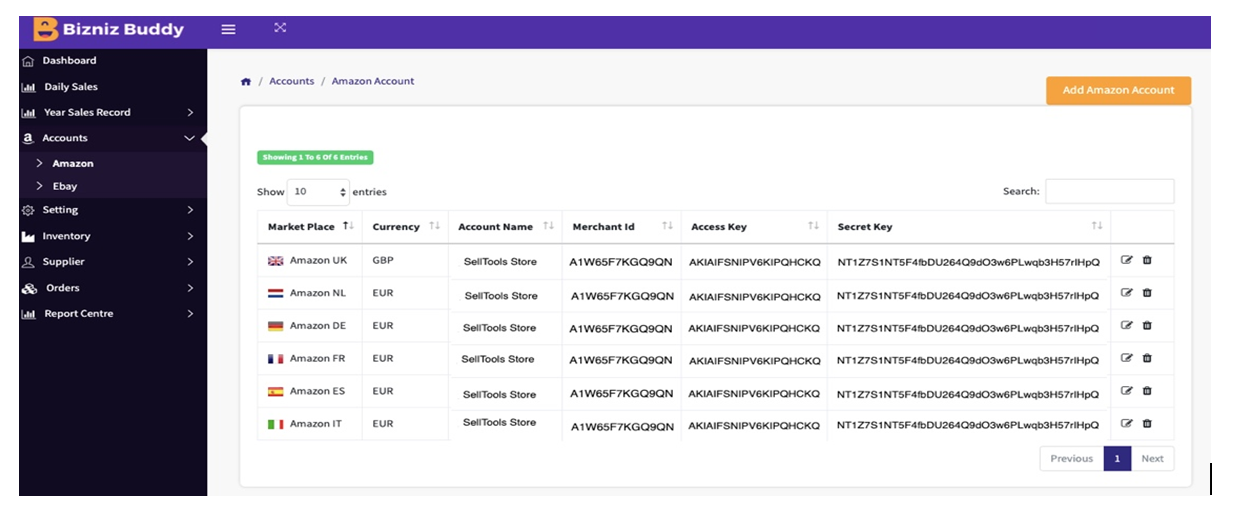
Task: Expand the Supplier sidebar menu
Action: [190, 262]
